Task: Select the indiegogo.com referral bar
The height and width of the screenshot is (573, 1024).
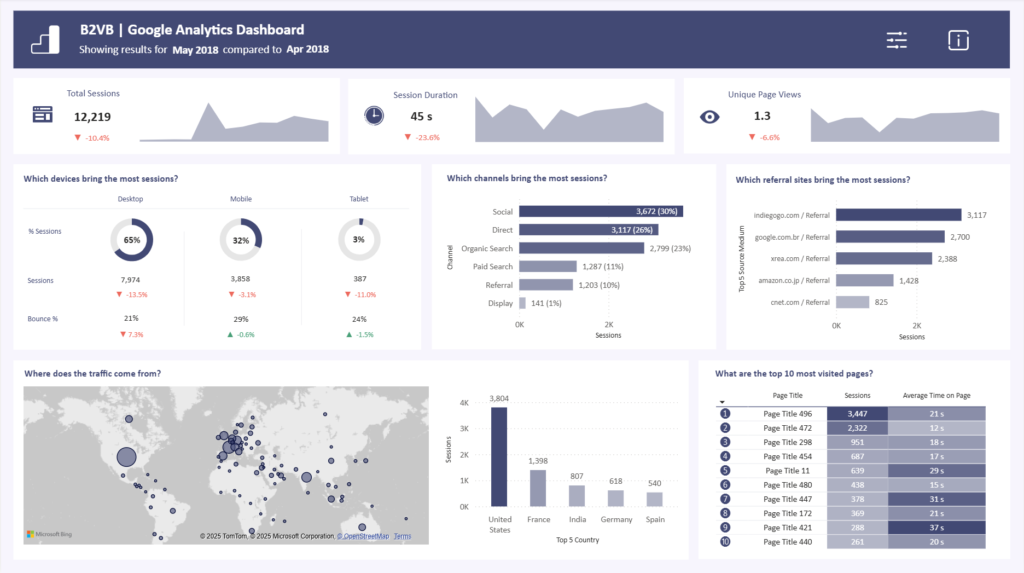Action: pyautogui.click(x=897, y=214)
